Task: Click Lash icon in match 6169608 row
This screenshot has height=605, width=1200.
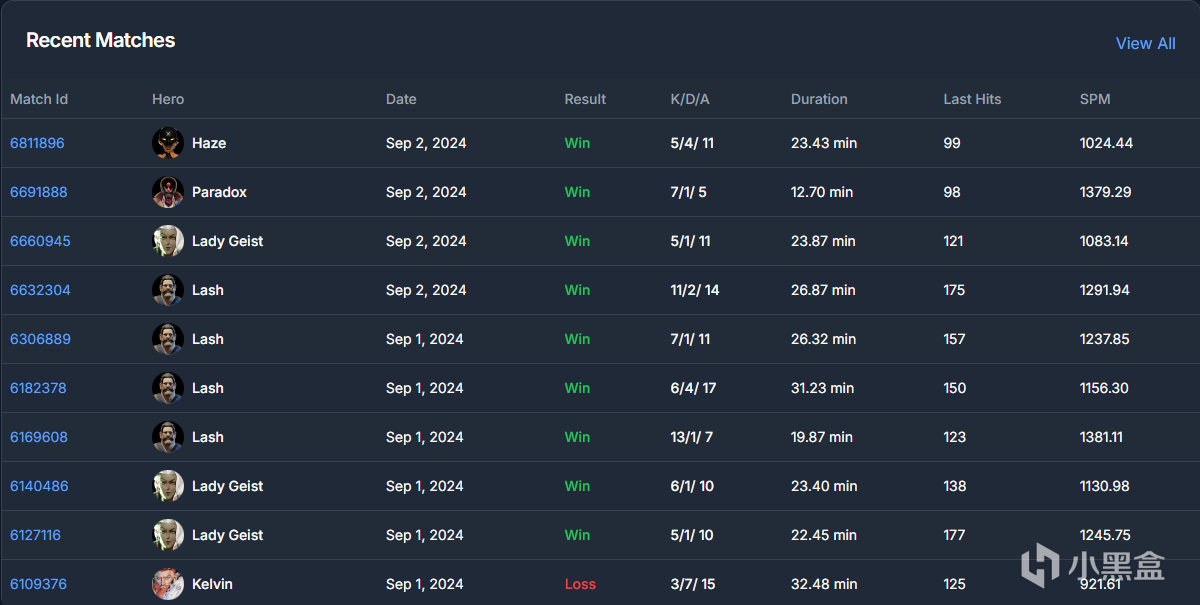Action: point(168,437)
